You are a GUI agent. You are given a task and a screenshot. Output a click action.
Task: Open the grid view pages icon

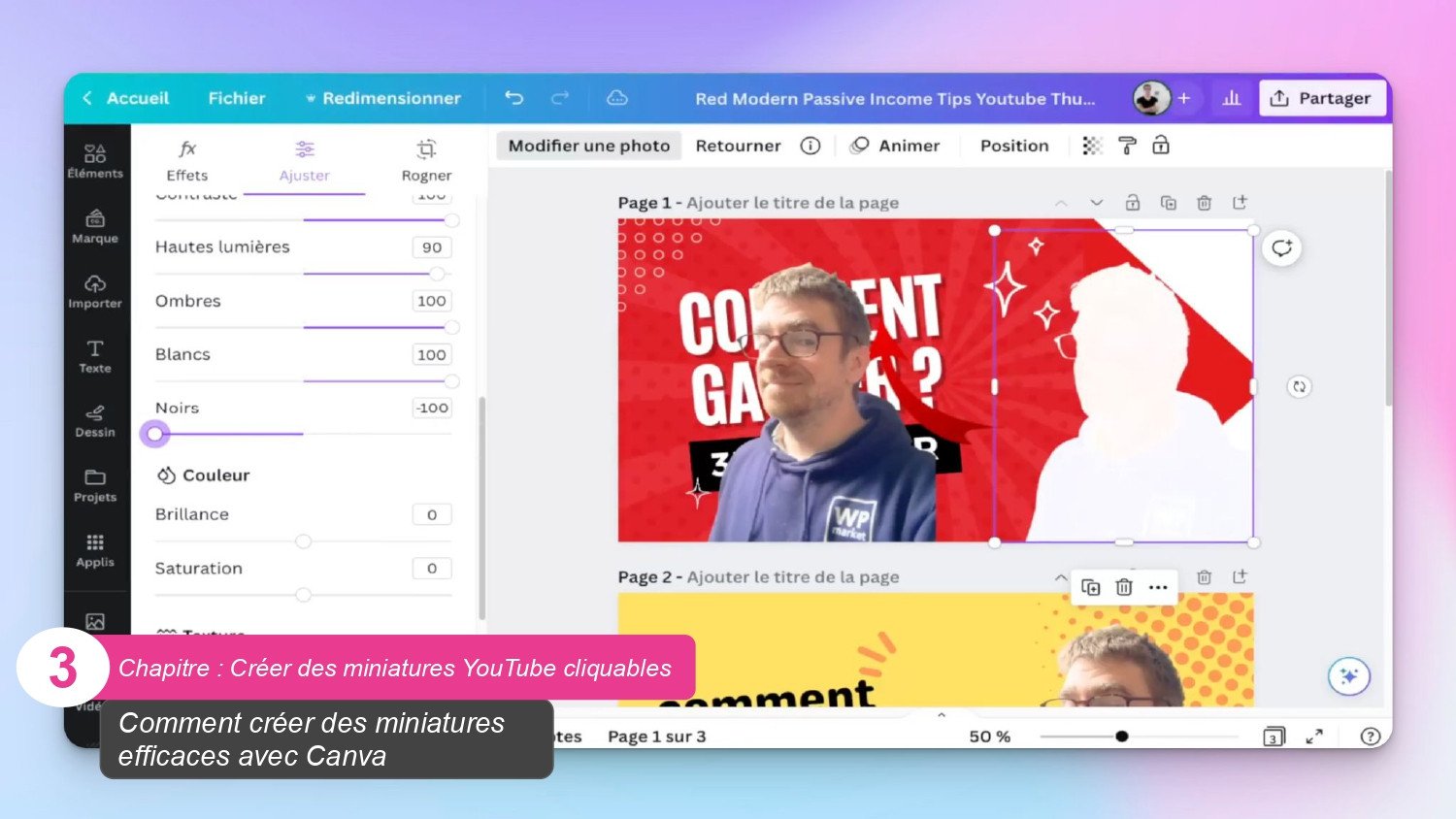click(1274, 737)
